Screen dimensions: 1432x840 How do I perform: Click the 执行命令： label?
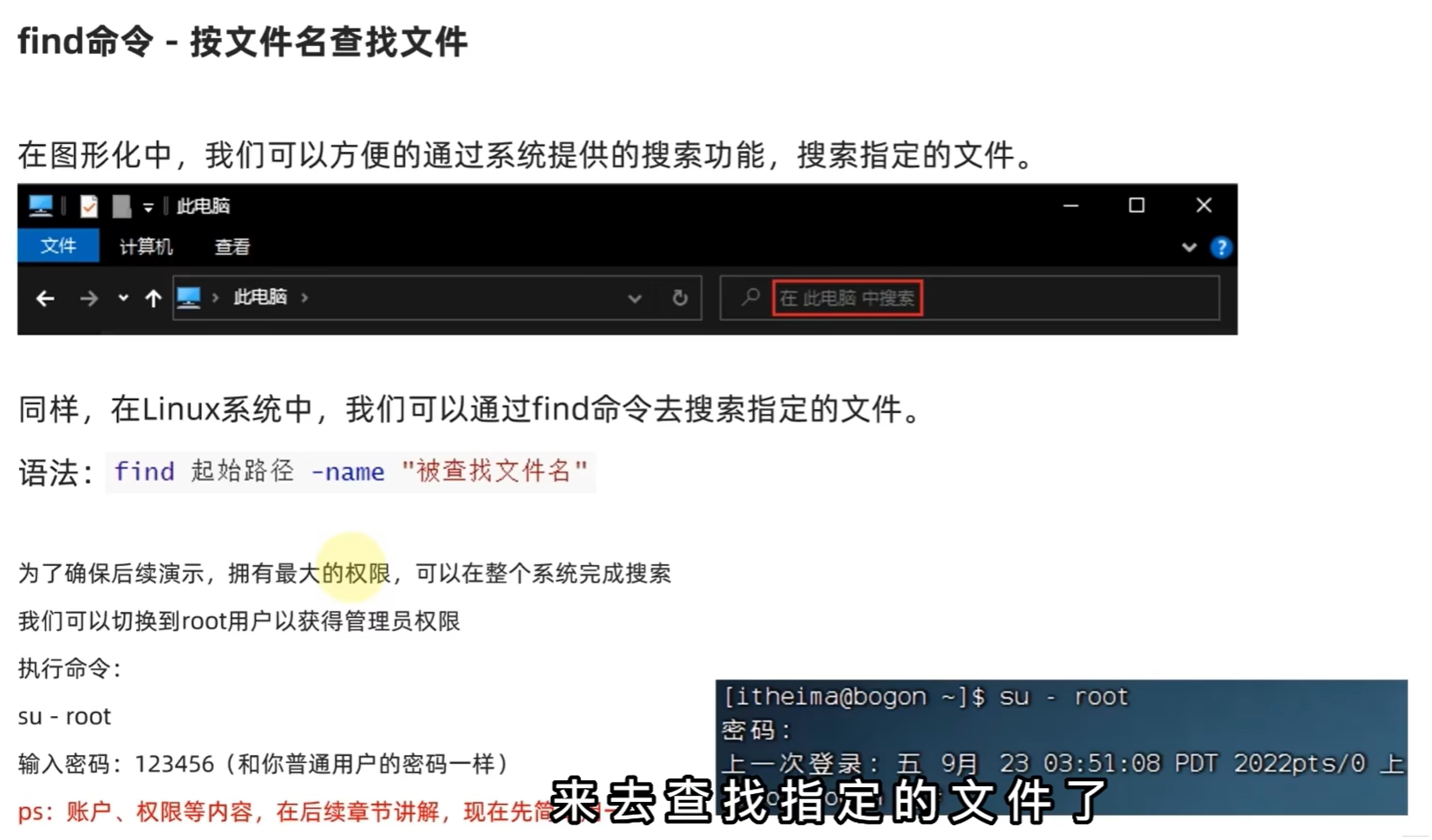click(x=69, y=668)
